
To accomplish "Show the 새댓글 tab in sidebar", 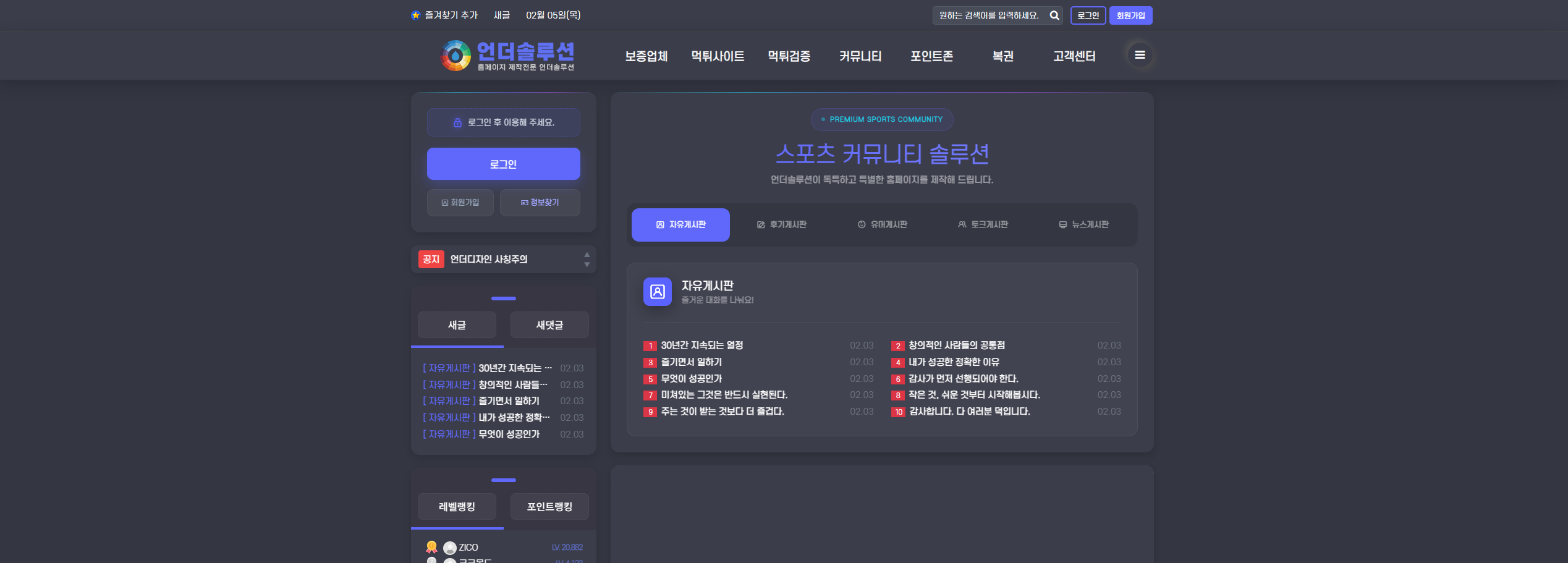I will click(x=549, y=325).
